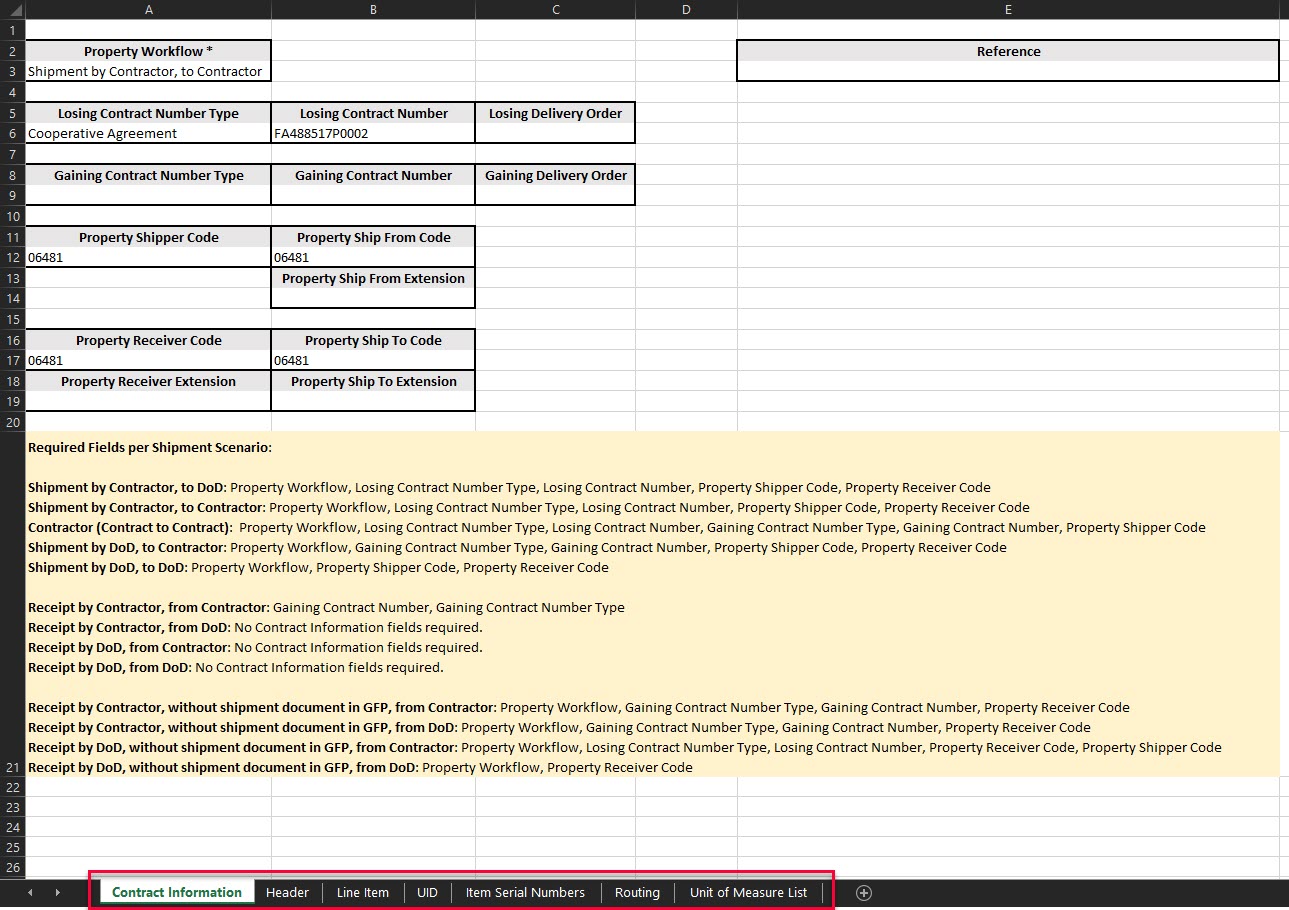
Task: Select column E header
Action: pyautogui.click(x=1007, y=9)
